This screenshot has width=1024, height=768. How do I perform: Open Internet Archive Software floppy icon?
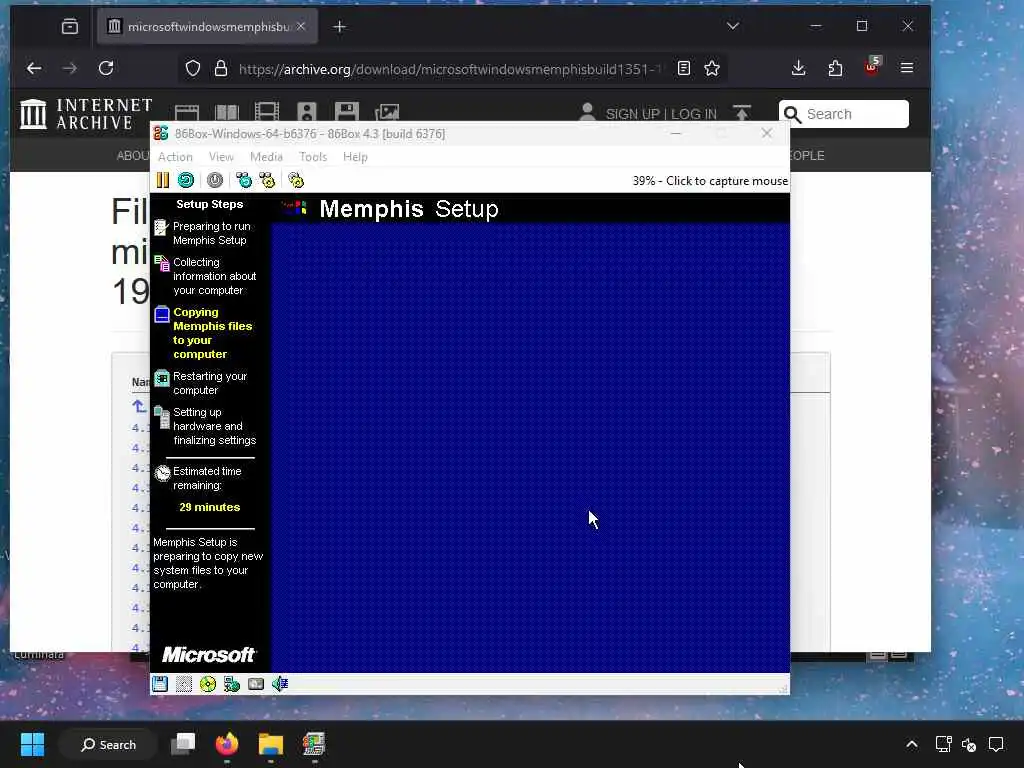pyautogui.click(x=347, y=113)
